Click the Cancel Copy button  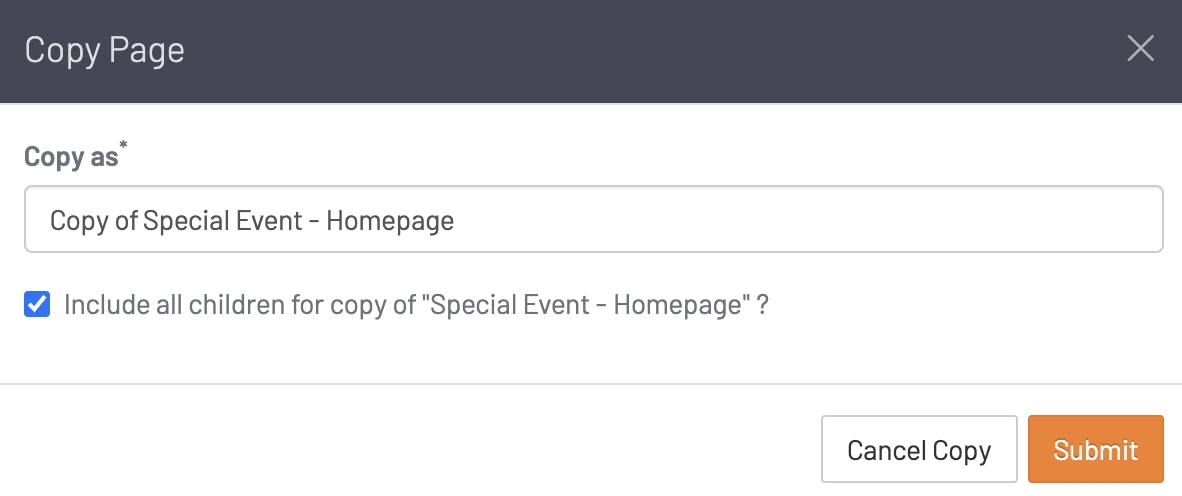click(x=918, y=450)
